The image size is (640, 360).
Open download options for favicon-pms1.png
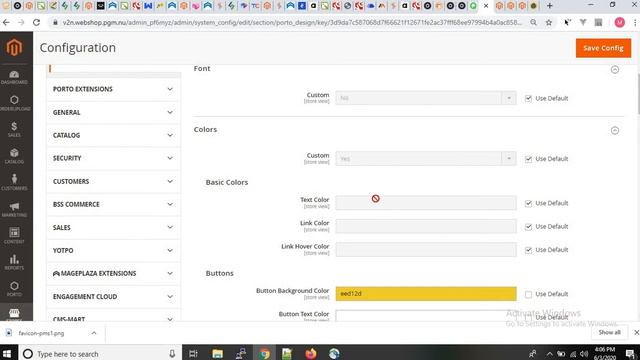point(94,333)
